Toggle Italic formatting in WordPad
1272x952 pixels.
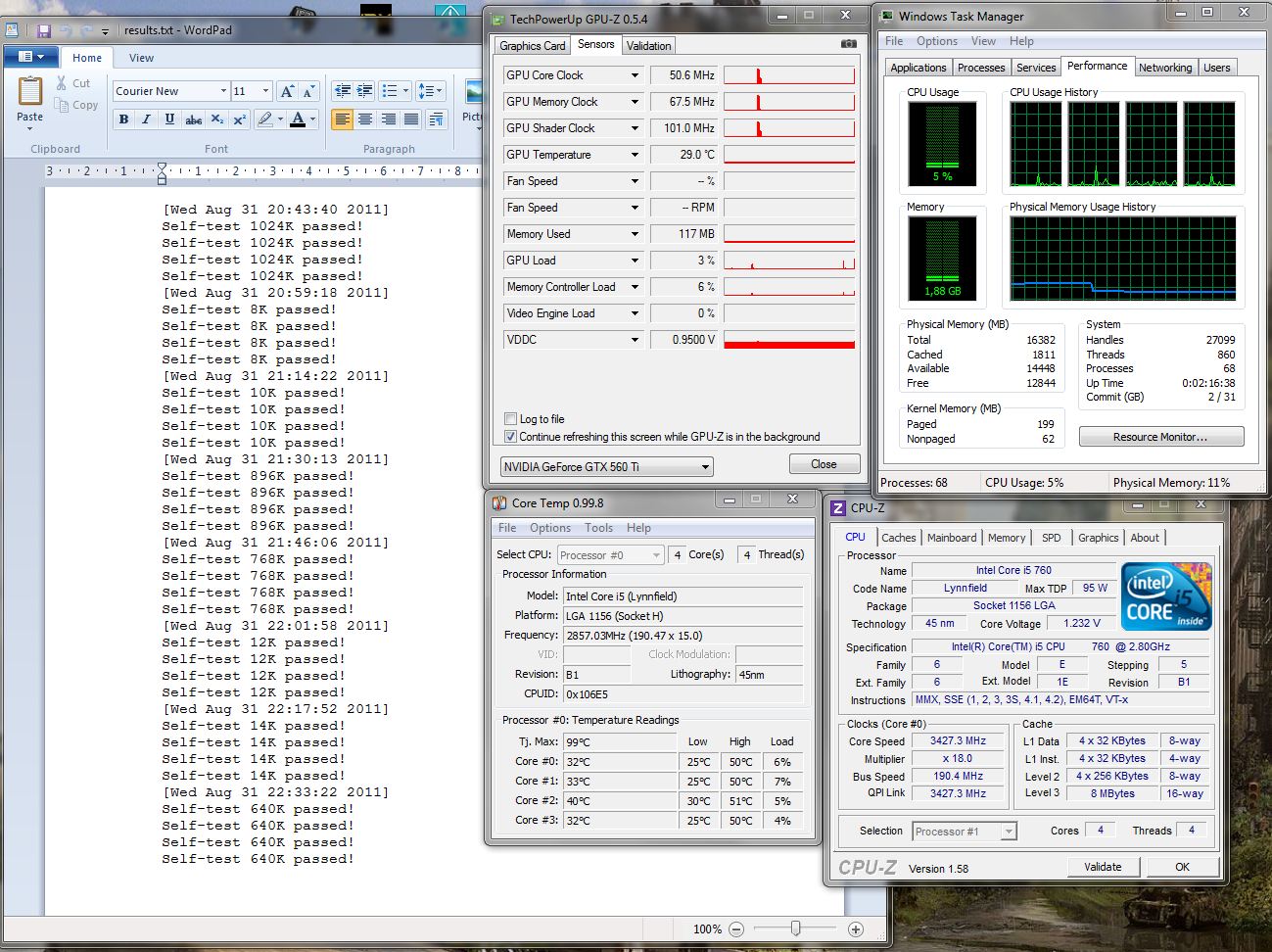pyautogui.click(x=146, y=119)
